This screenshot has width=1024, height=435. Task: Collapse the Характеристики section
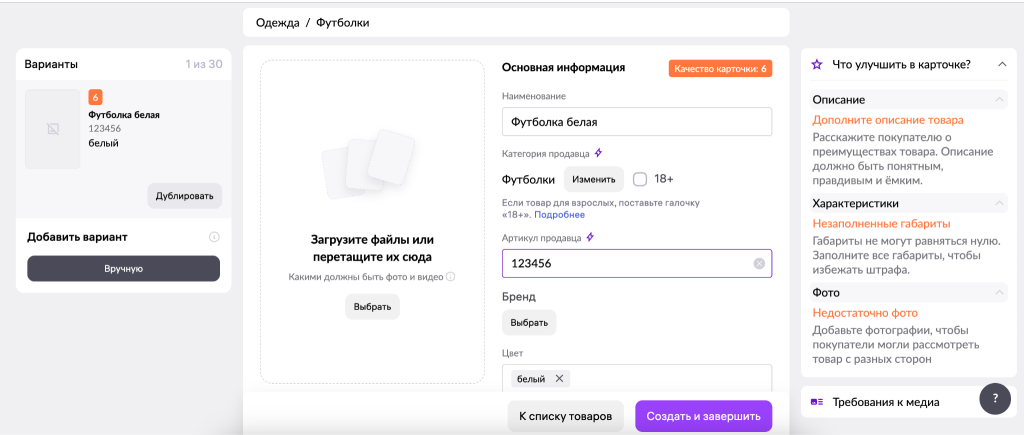[x=999, y=204]
